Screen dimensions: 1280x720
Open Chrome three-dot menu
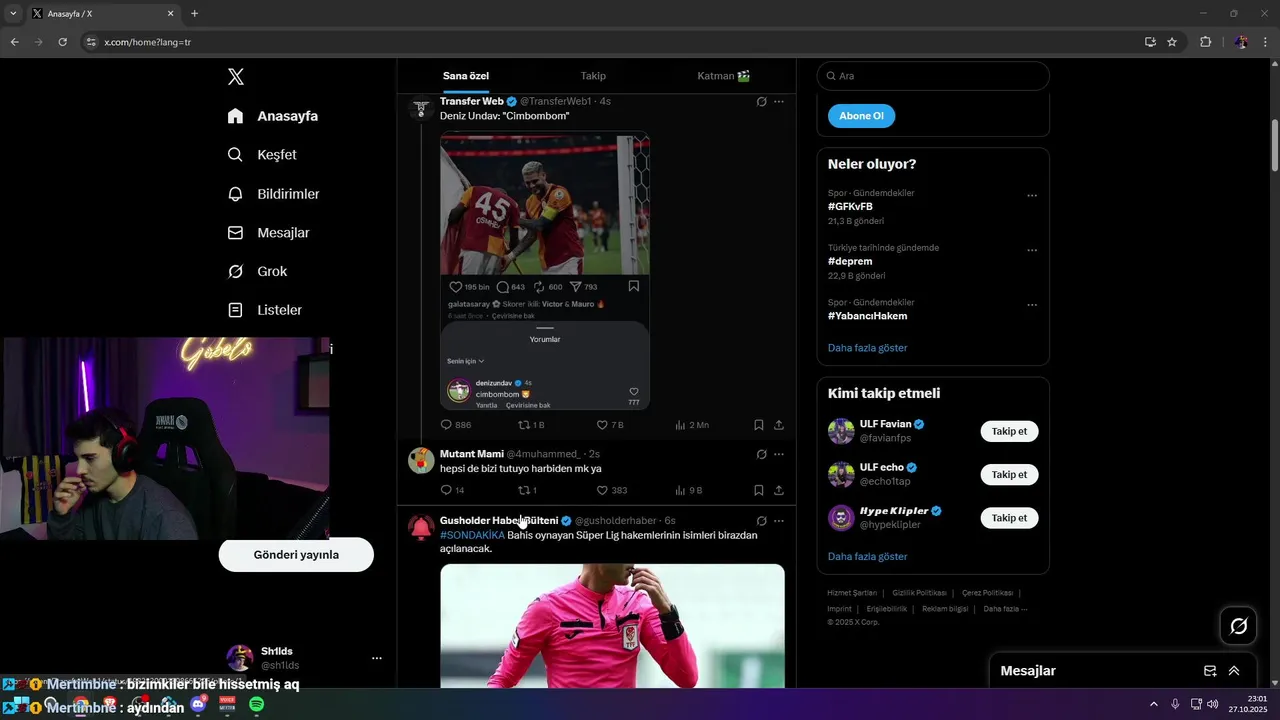click(1266, 42)
